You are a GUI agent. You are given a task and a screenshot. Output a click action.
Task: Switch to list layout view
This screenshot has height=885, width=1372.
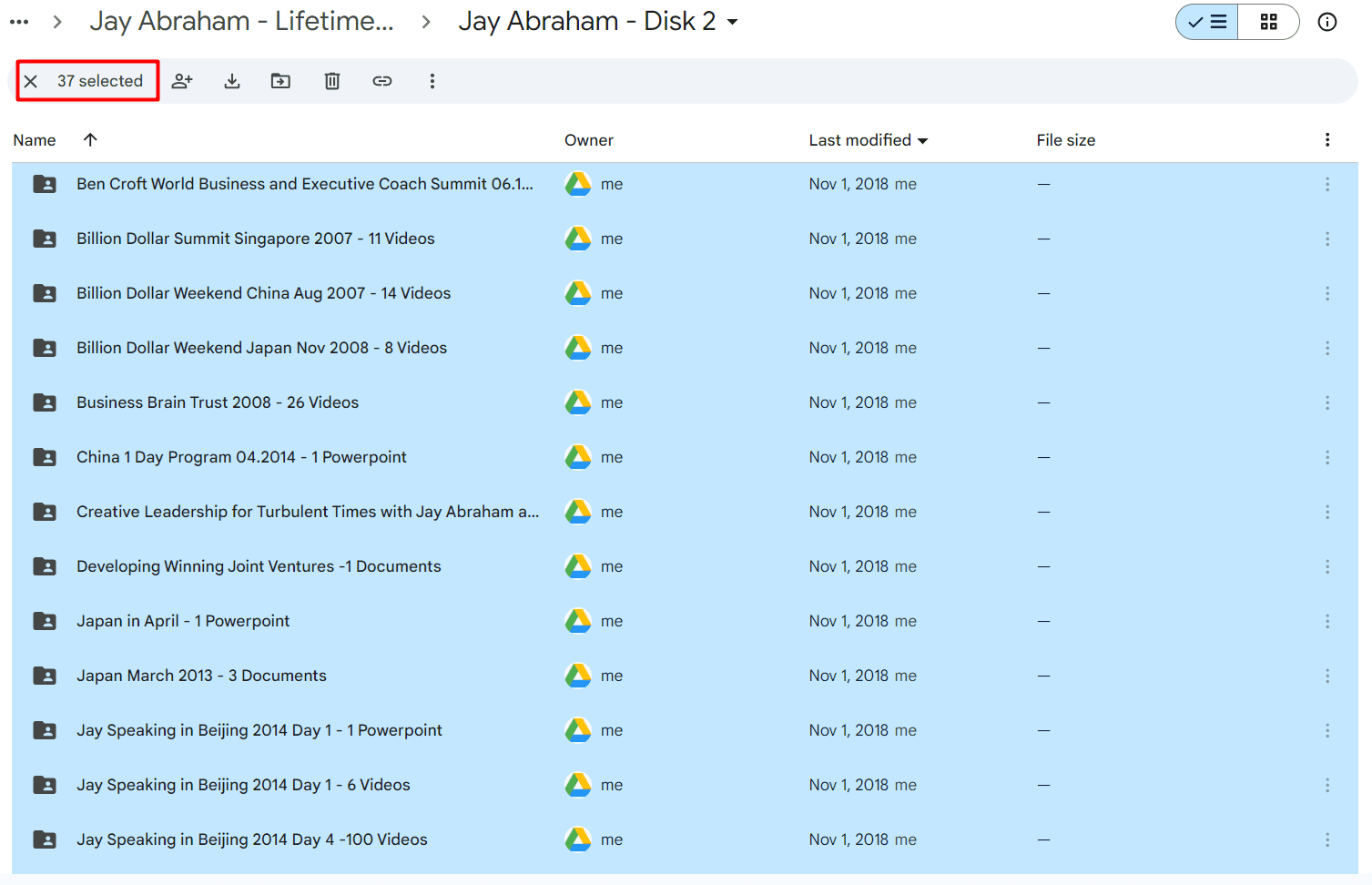(1207, 22)
